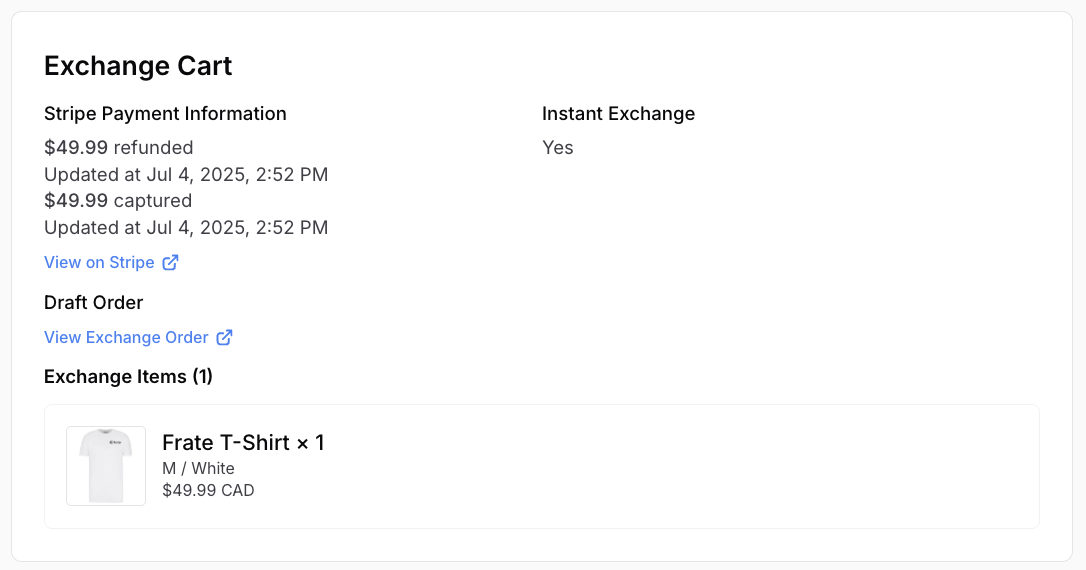Click the Draft Order heading

(x=94, y=302)
